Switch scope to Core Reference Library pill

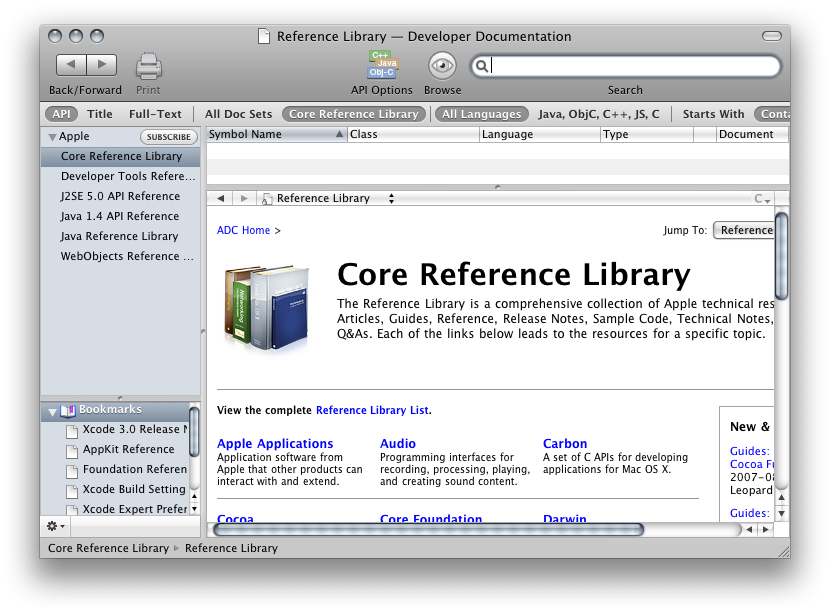[354, 114]
